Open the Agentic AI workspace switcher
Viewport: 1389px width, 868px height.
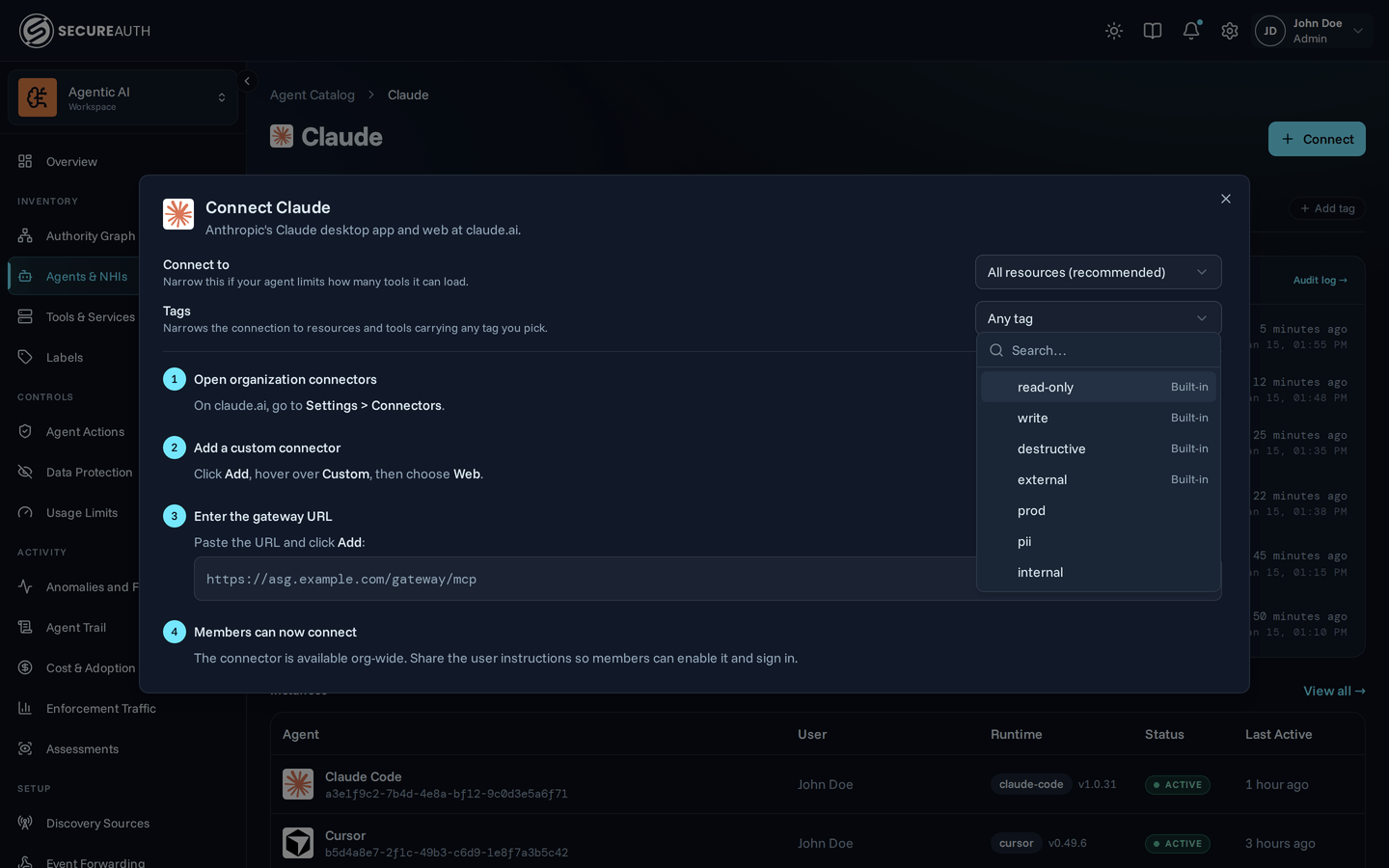[x=123, y=97]
